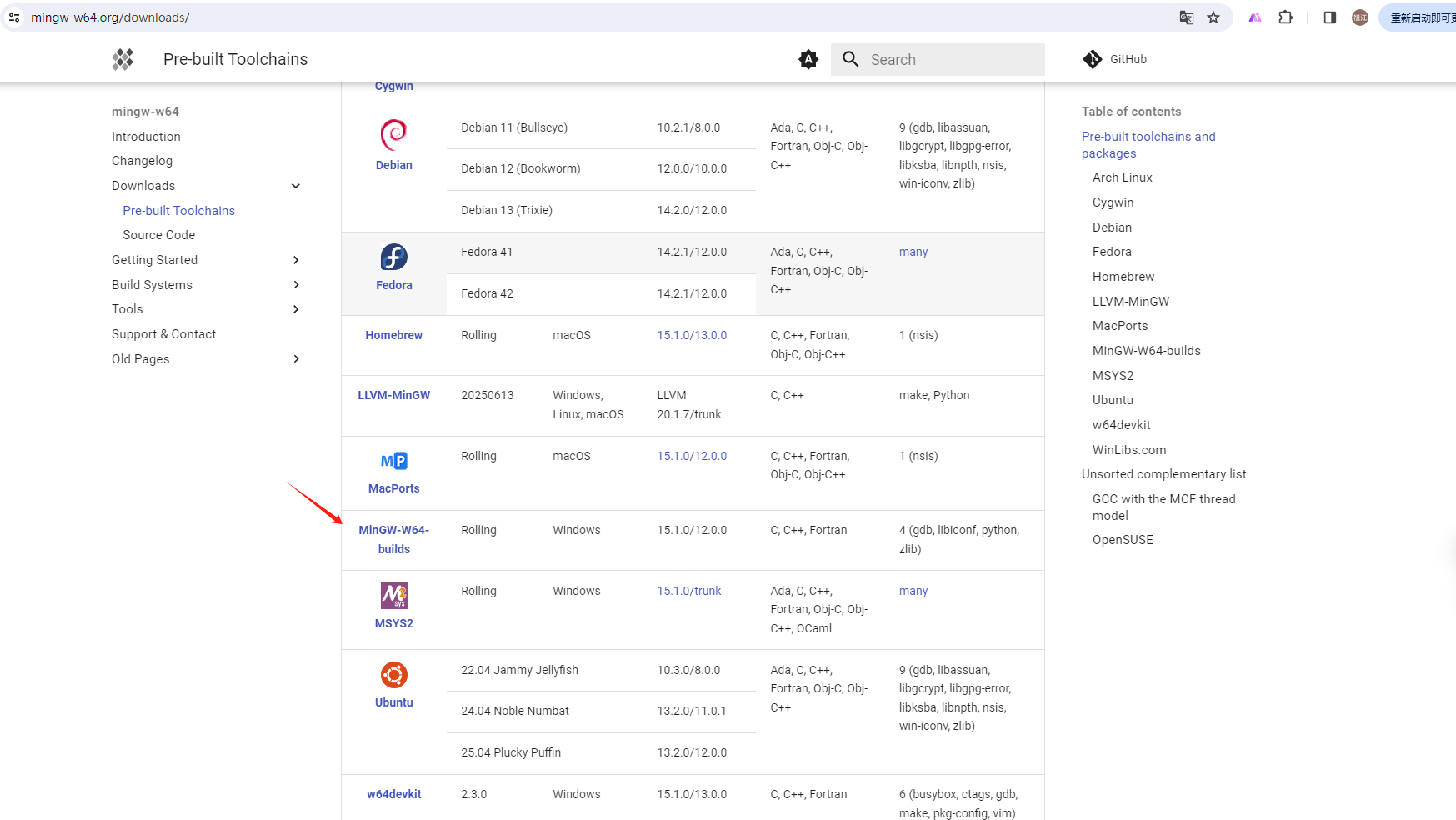Screen dimensions: 1456x820
Task: Bookmark this page with star icon
Action: [1213, 17]
